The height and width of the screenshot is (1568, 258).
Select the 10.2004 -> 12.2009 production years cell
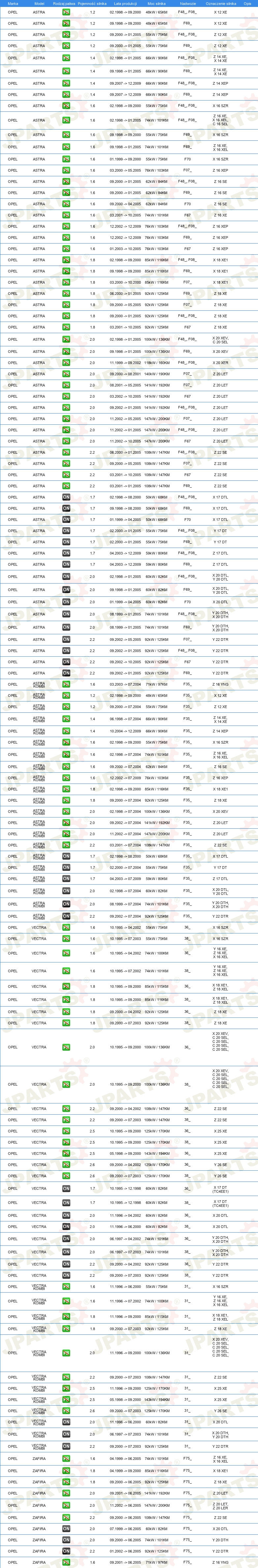(125, 731)
